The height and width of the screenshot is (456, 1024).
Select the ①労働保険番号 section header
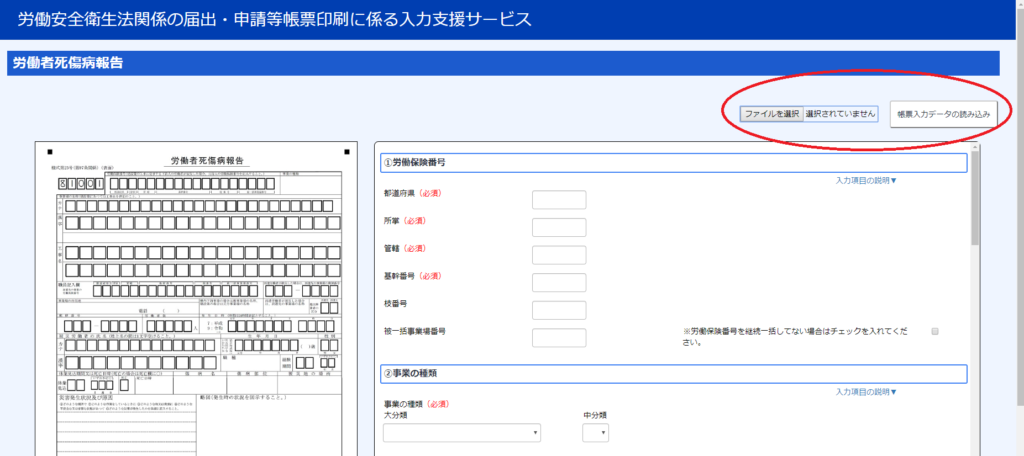coord(672,163)
